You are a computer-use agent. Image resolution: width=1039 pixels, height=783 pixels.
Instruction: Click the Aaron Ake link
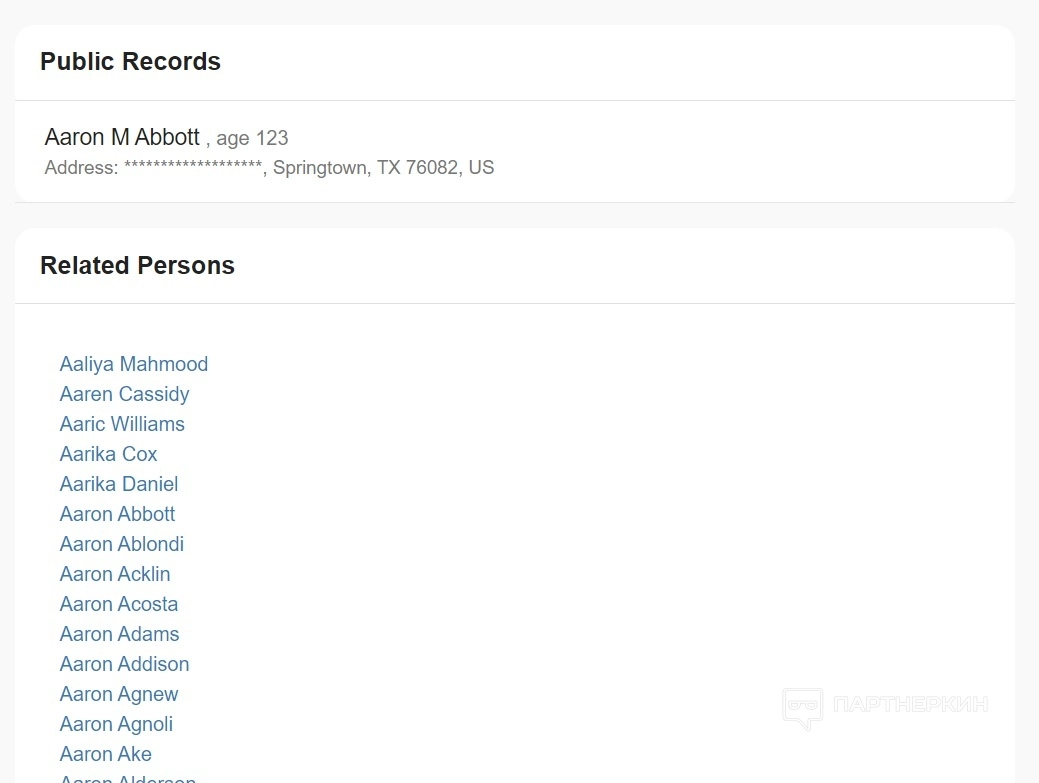tap(105, 754)
